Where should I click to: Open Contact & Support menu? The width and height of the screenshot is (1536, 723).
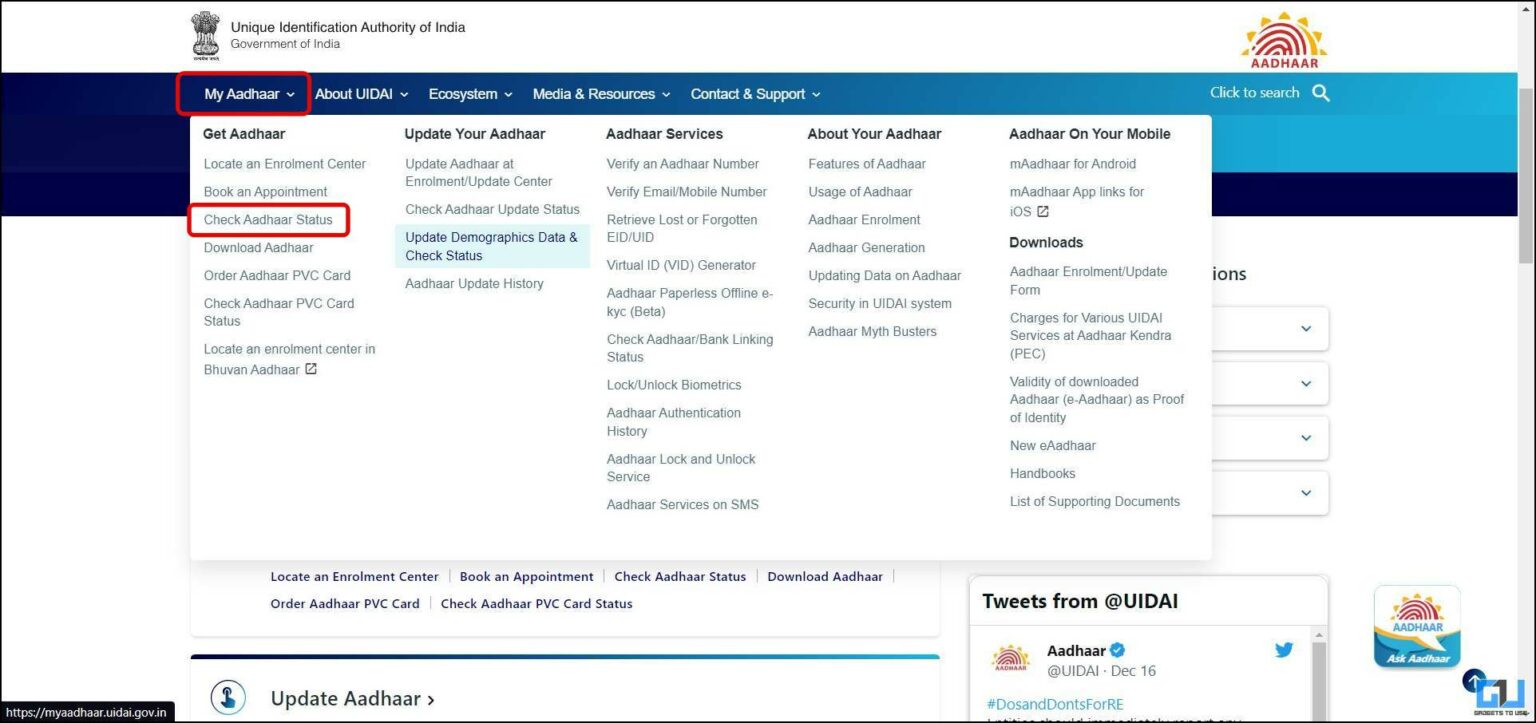coord(748,93)
